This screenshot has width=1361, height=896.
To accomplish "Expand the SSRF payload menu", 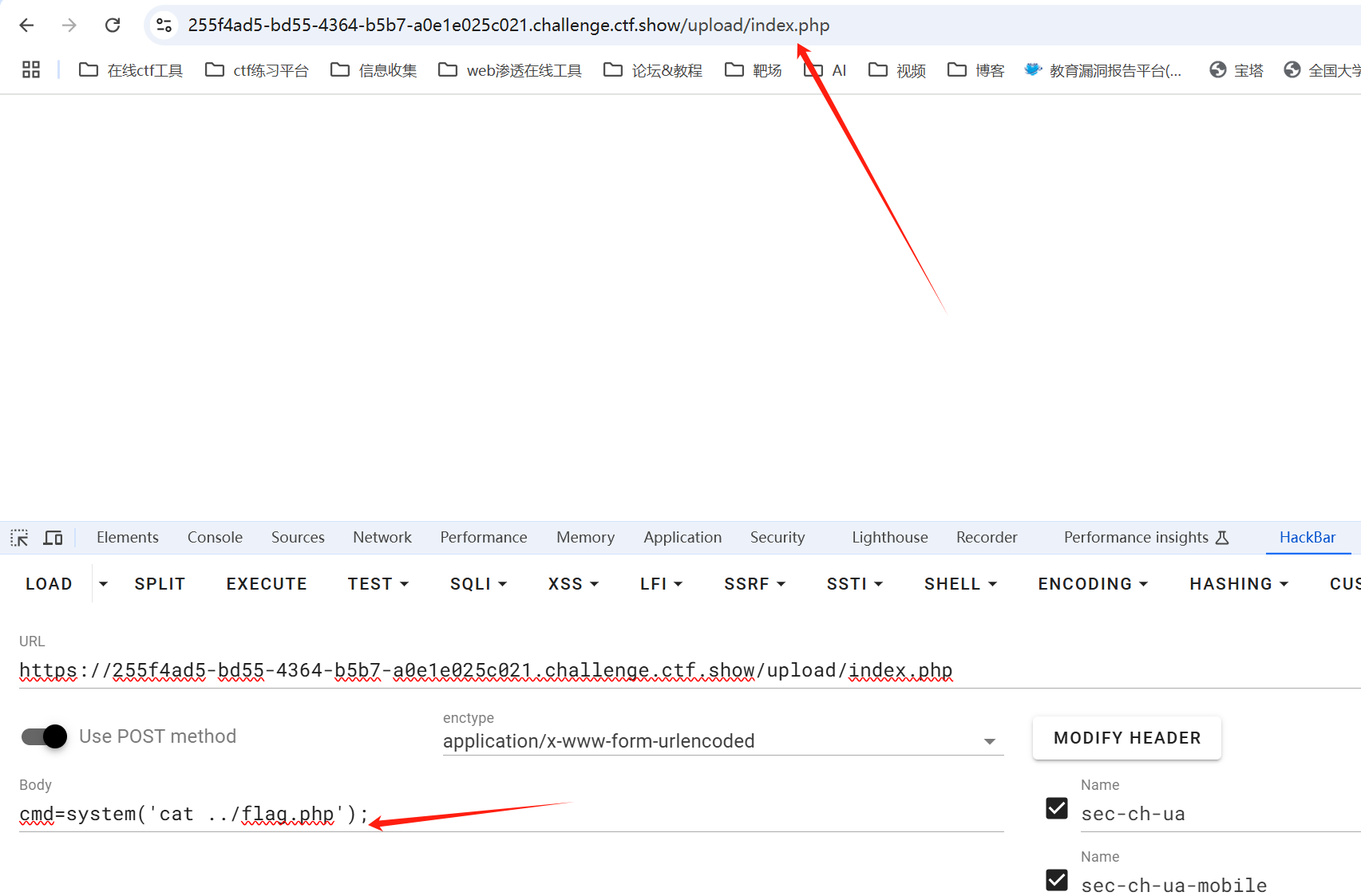I will pyautogui.click(x=755, y=584).
